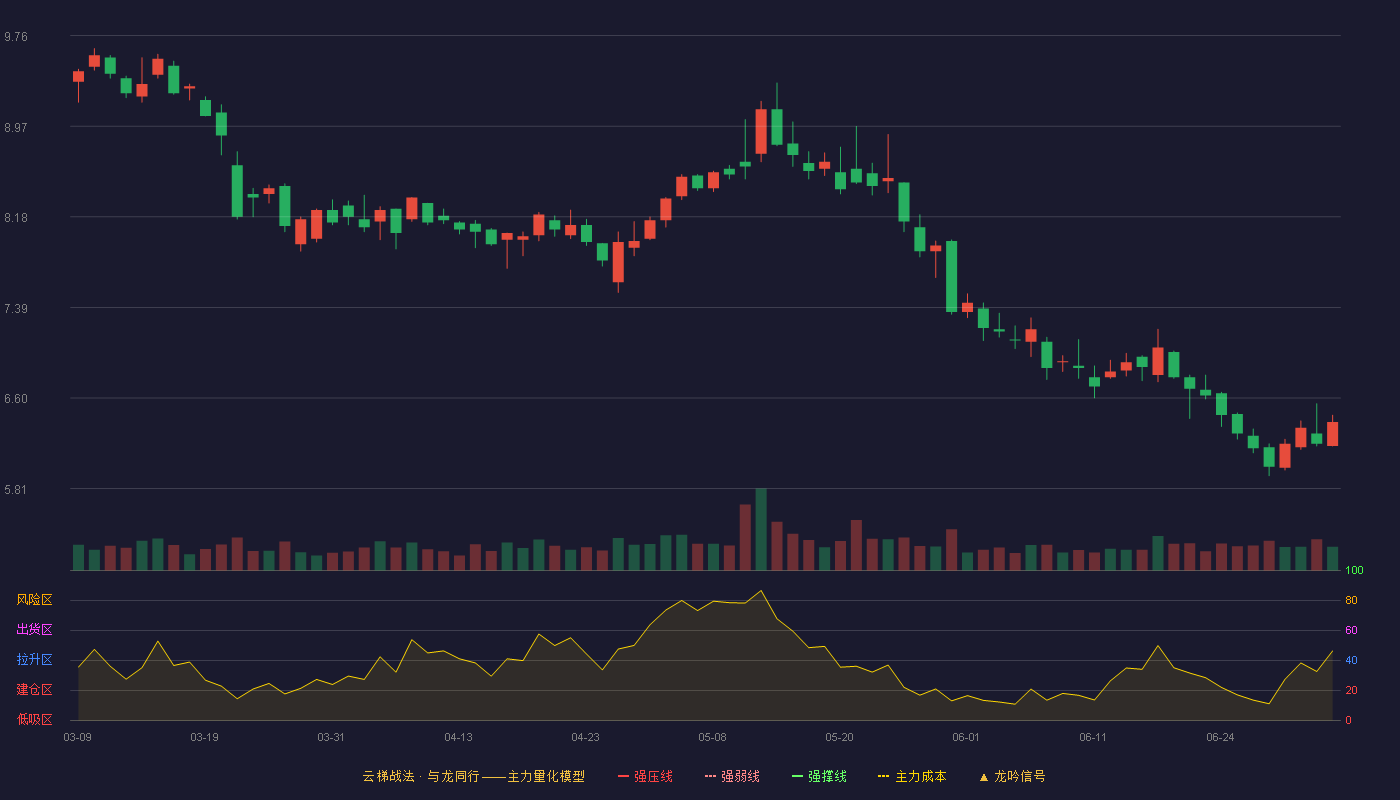Click the tallest volume bar in the chart
Image resolution: width=1400 pixels, height=800 pixels.
(x=761, y=530)
